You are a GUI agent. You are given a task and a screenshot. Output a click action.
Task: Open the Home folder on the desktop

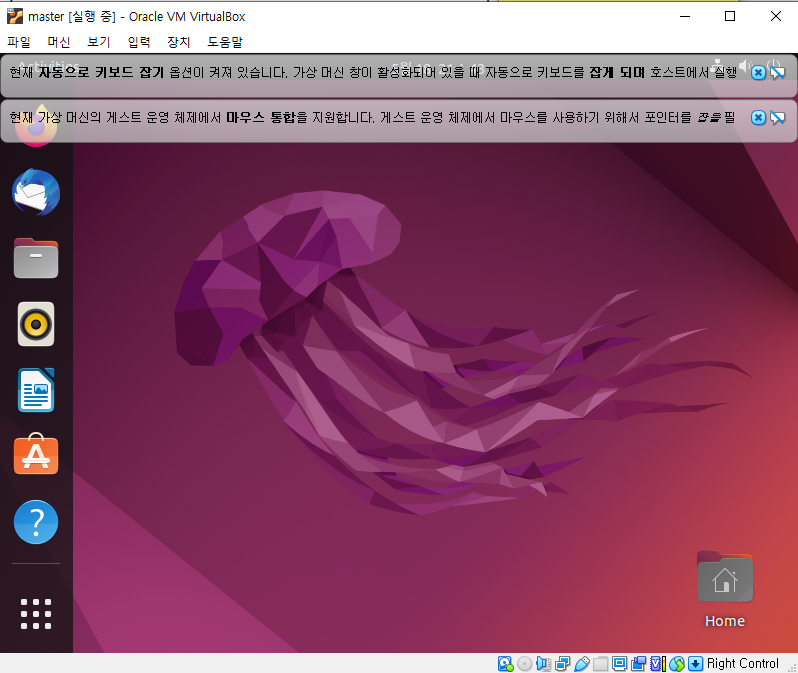click(725, 590)
